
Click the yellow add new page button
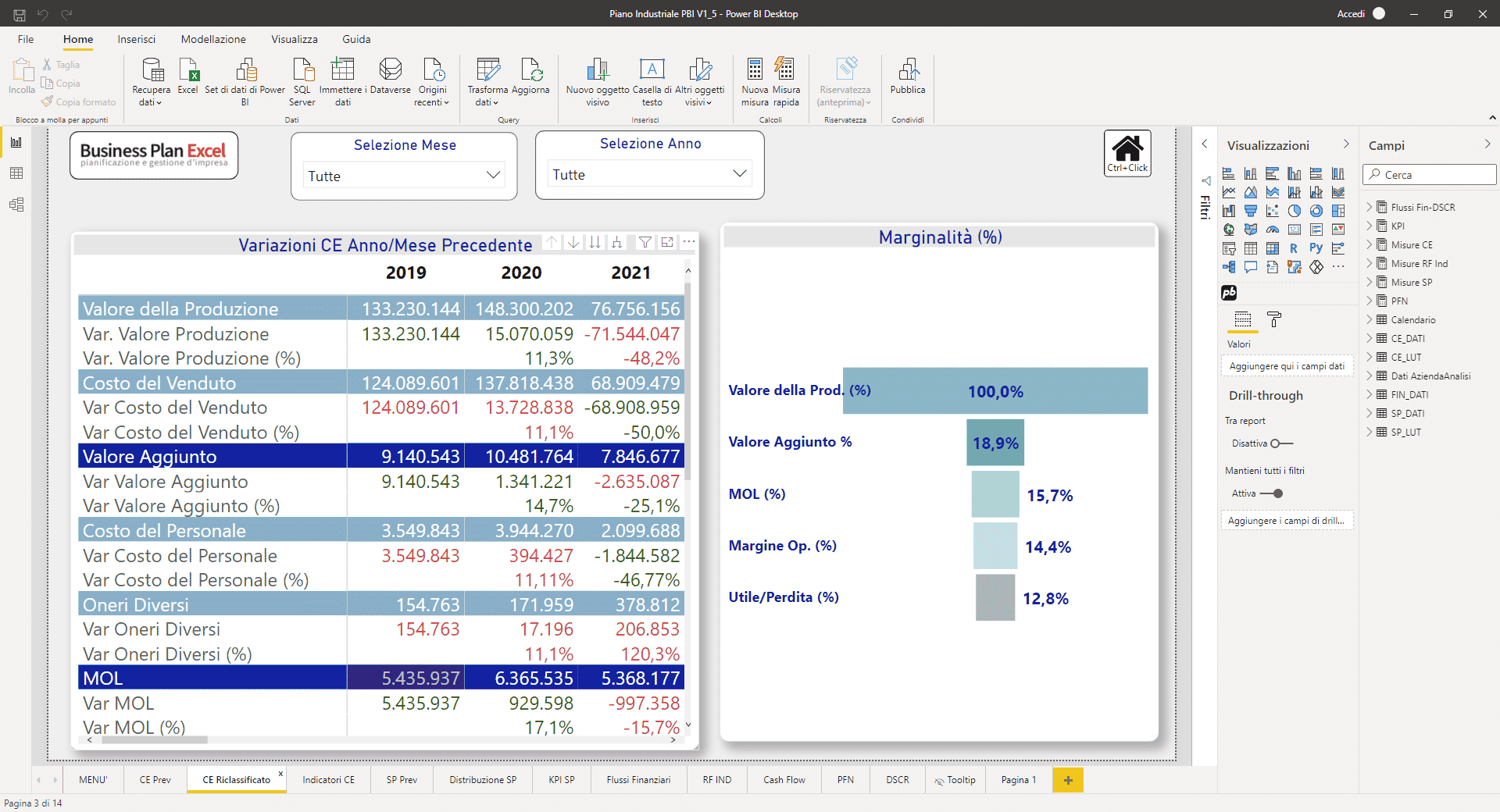(1067, 780)
